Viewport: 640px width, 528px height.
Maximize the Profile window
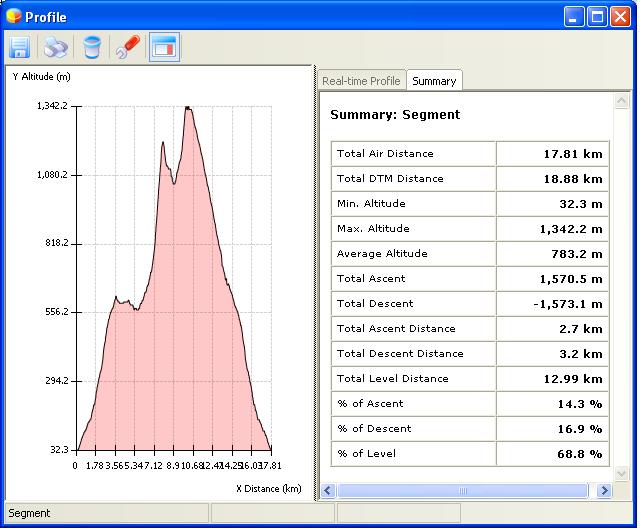(x=597, y=17)
